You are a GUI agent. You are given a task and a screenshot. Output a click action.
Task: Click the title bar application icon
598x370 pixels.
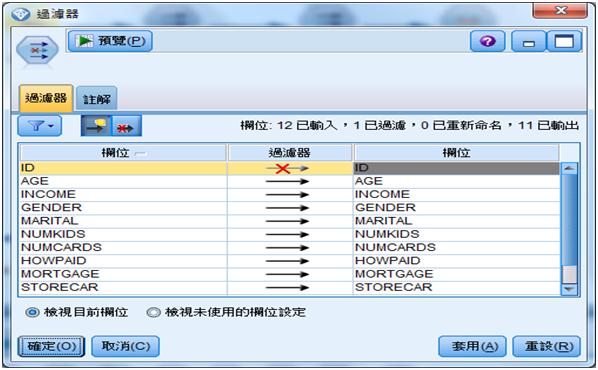(x=21, y=14)
